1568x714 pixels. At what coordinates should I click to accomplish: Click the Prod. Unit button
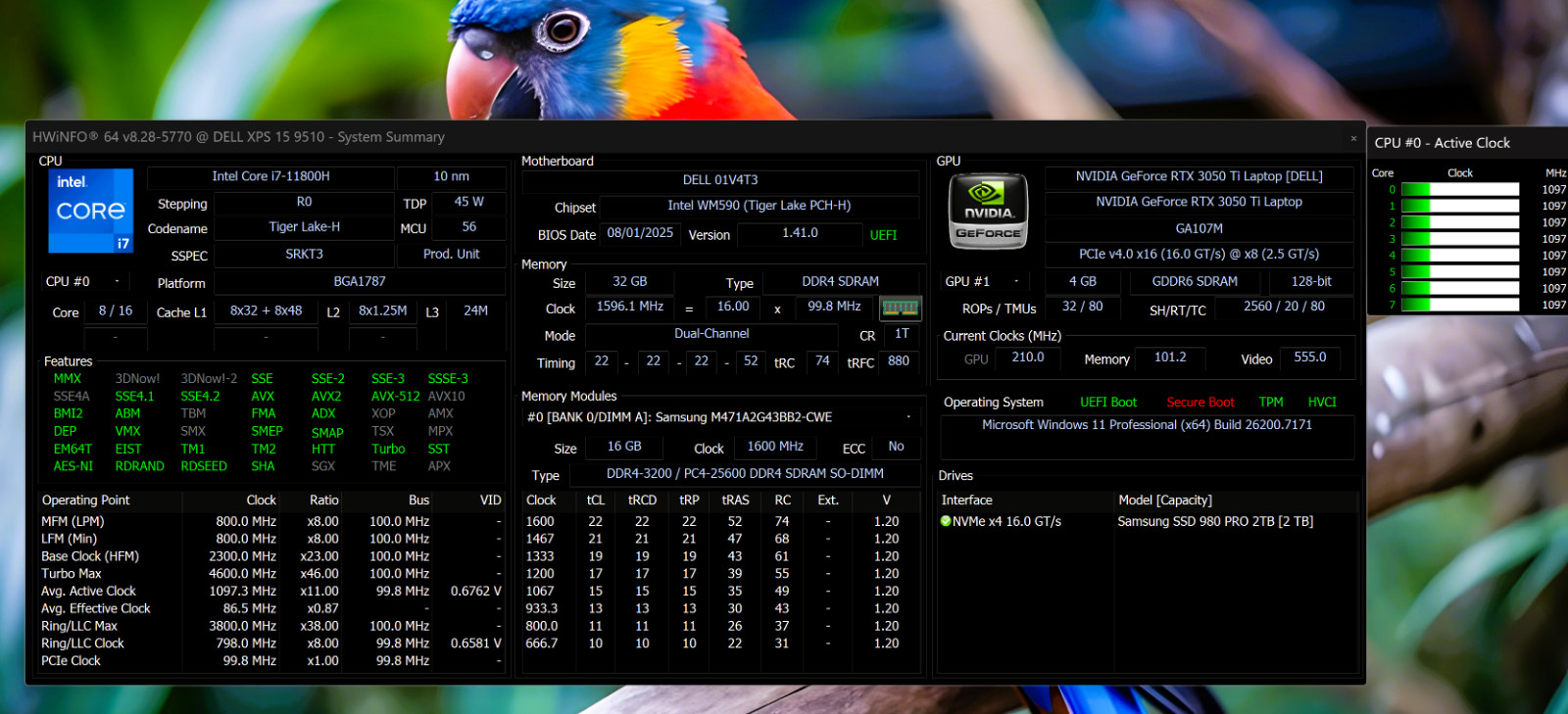(452, 254)
